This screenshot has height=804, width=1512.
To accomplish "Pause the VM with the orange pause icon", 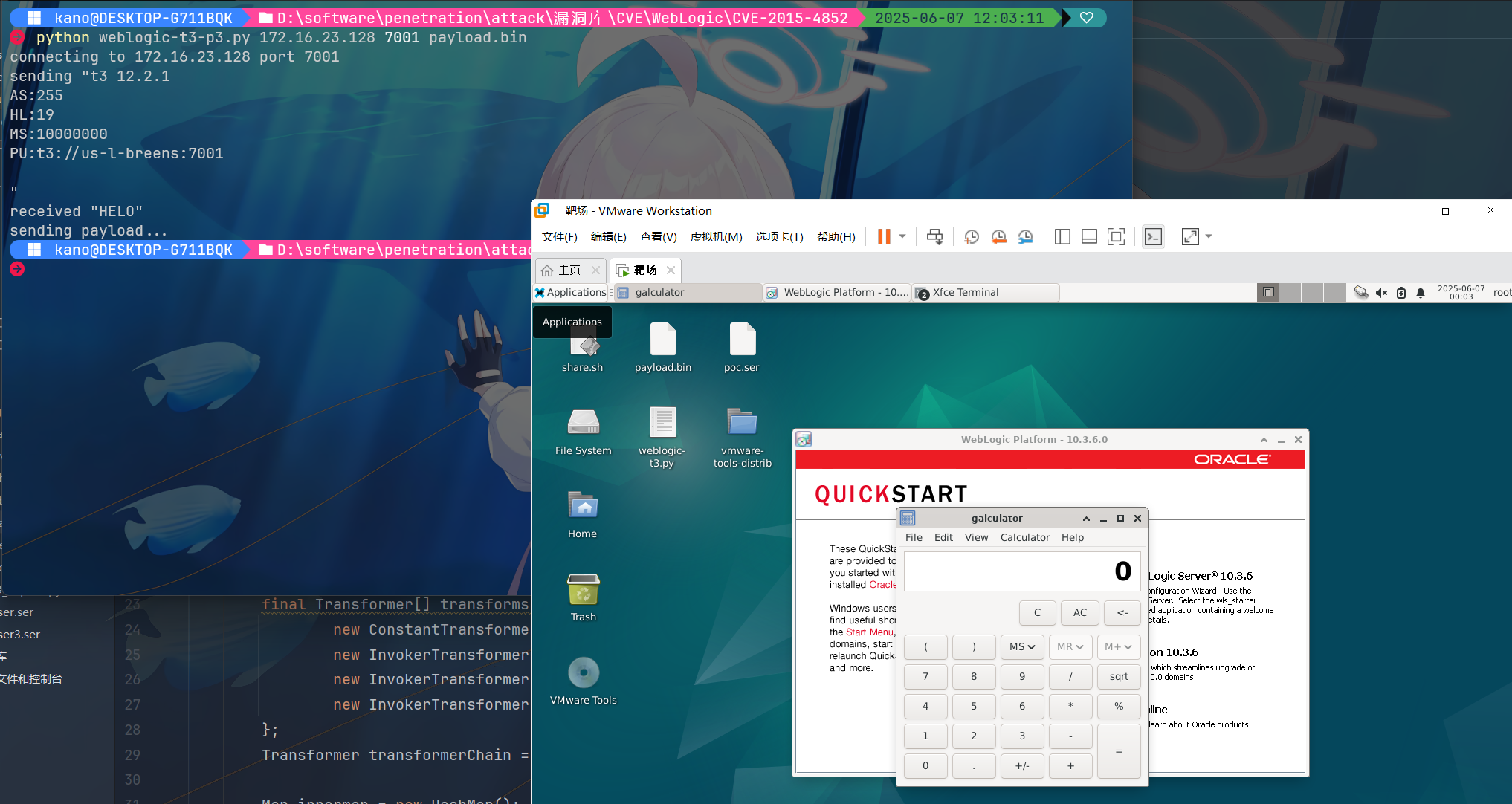I will tap(884, 237).
